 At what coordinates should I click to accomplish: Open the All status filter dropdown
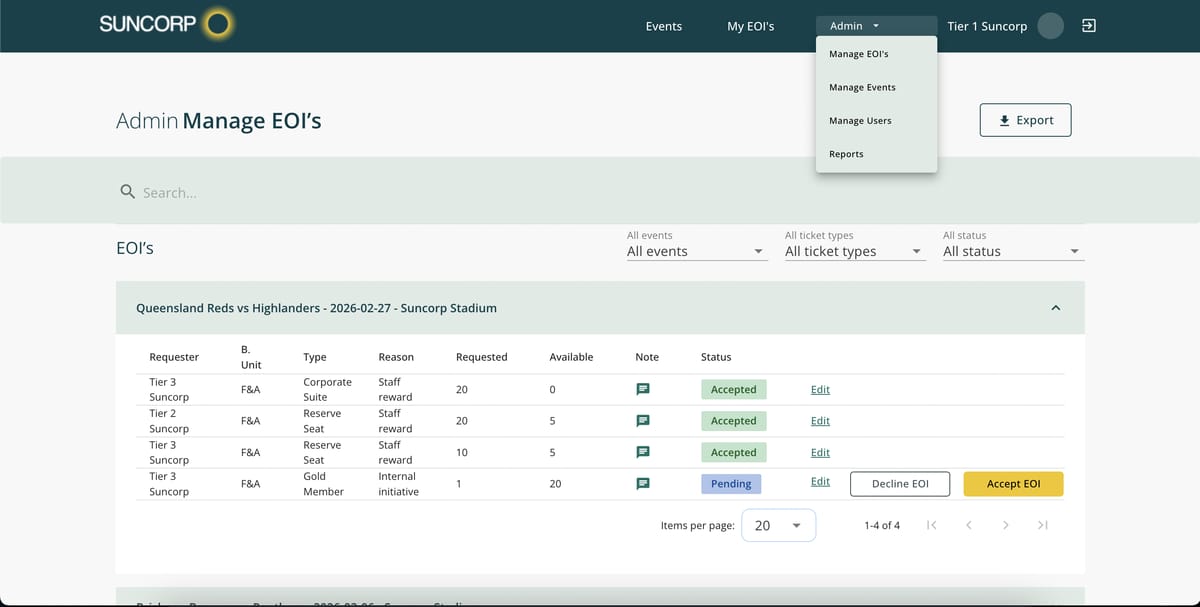(x=1013, y=251)
